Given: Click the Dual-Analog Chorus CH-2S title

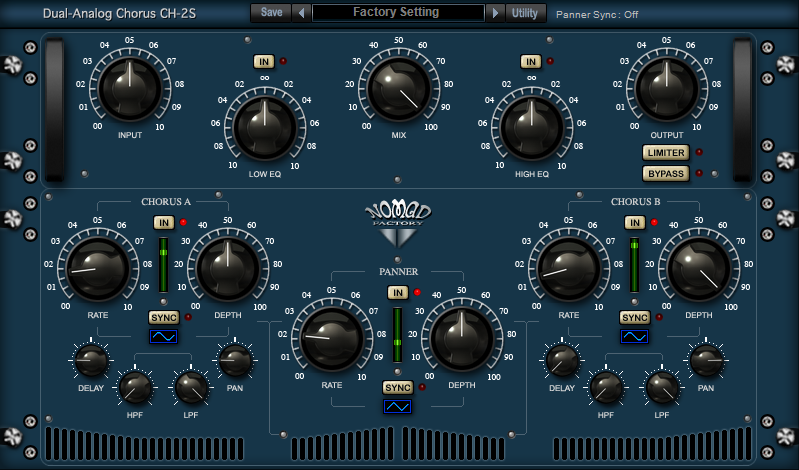Looking at the screenshot, I should point(119,13).
